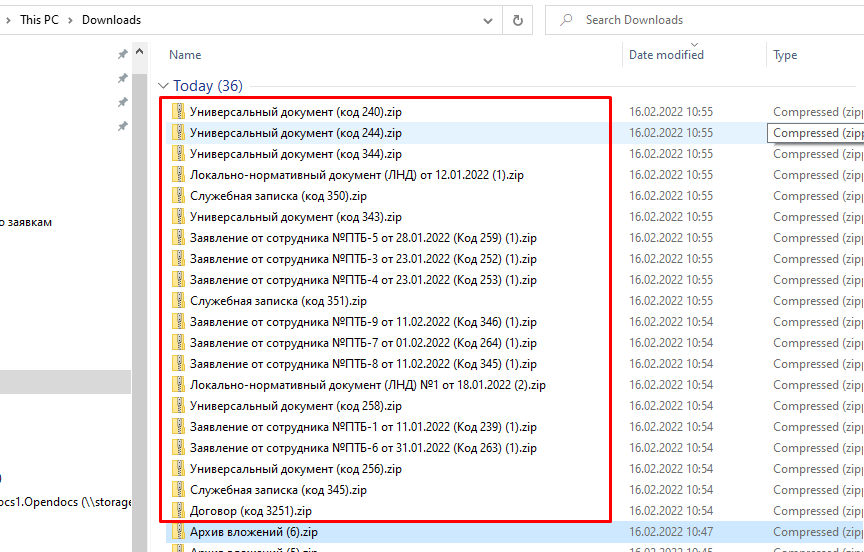Collapse the Today (36) group

pyautogui.click(x=163, y=86)
